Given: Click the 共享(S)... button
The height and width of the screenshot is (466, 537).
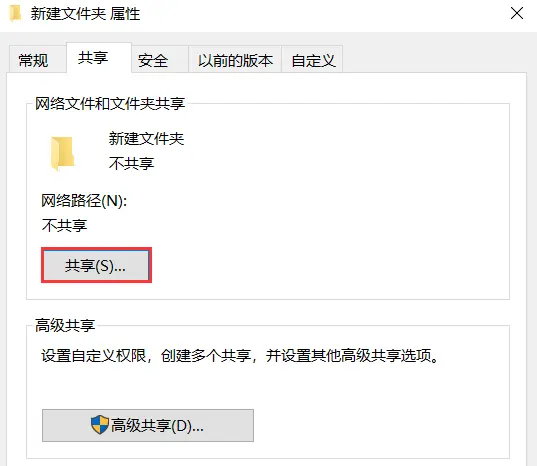Looking at the screenshot, I should (96, 265).
